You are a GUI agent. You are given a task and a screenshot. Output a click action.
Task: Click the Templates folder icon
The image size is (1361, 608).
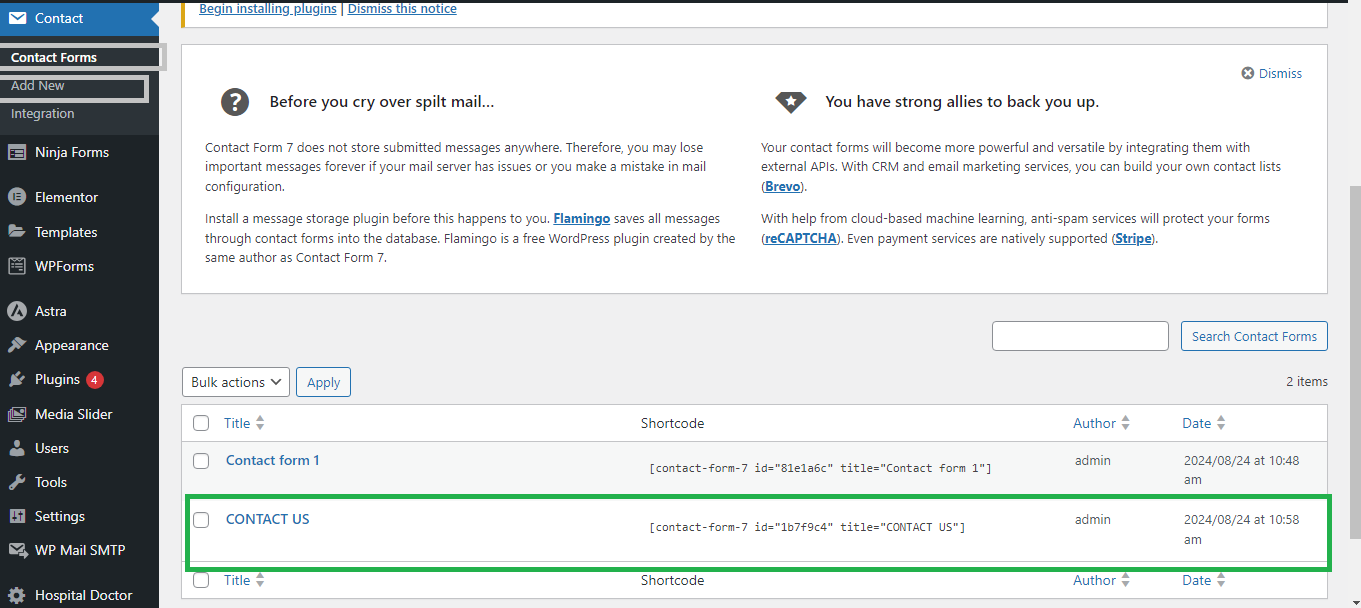[x=17, y=231]
